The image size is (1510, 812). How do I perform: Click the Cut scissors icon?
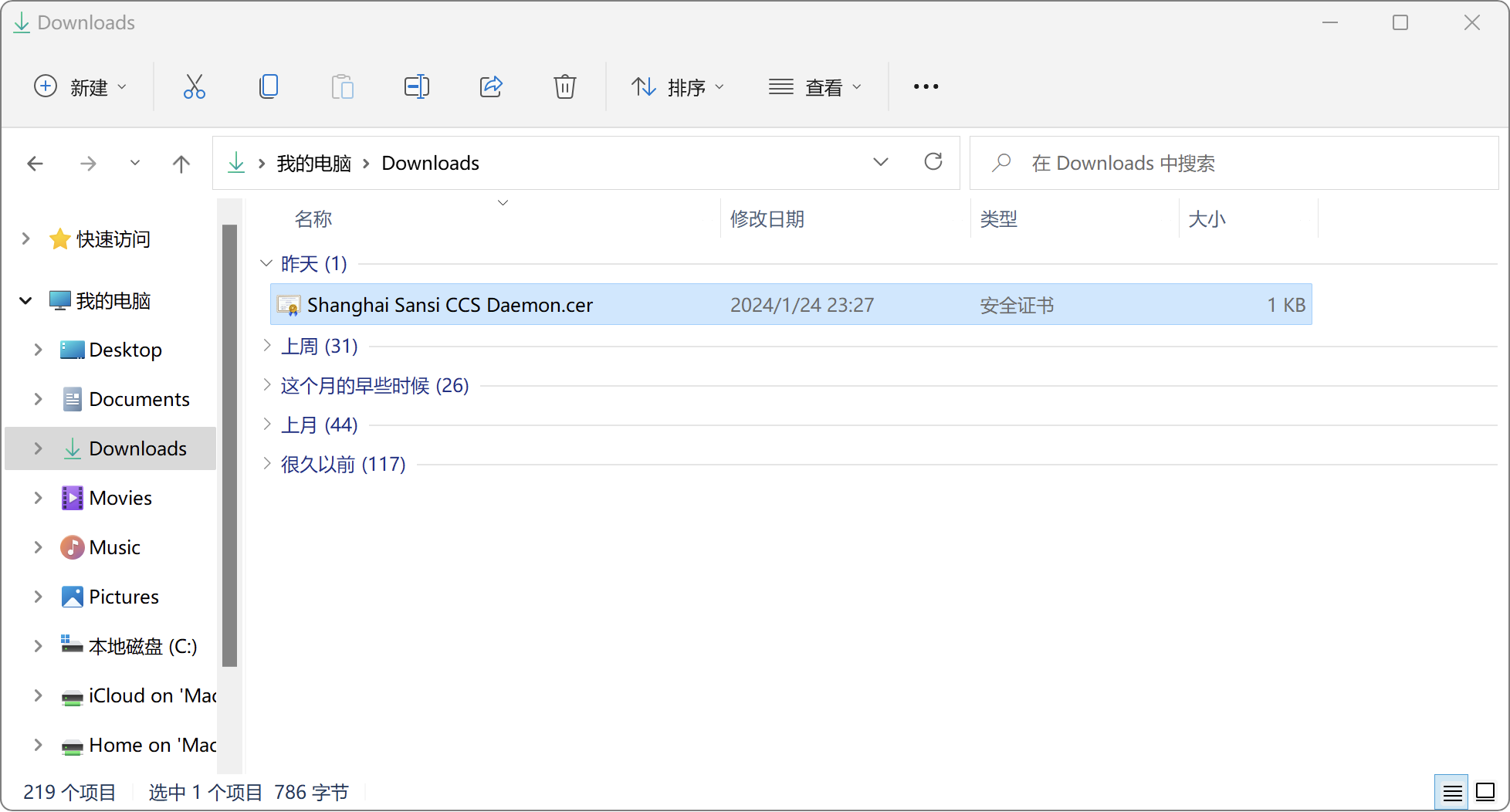(194, 86)
